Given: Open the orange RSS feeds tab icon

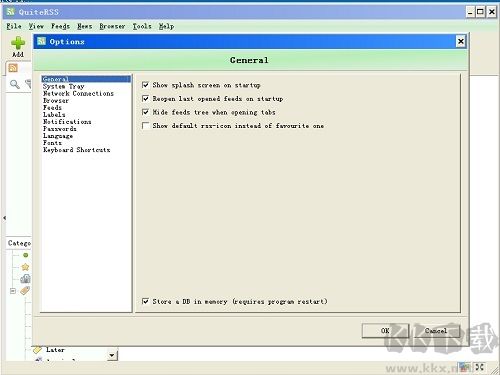Looking at the screenshot, I should coord(13,68).
